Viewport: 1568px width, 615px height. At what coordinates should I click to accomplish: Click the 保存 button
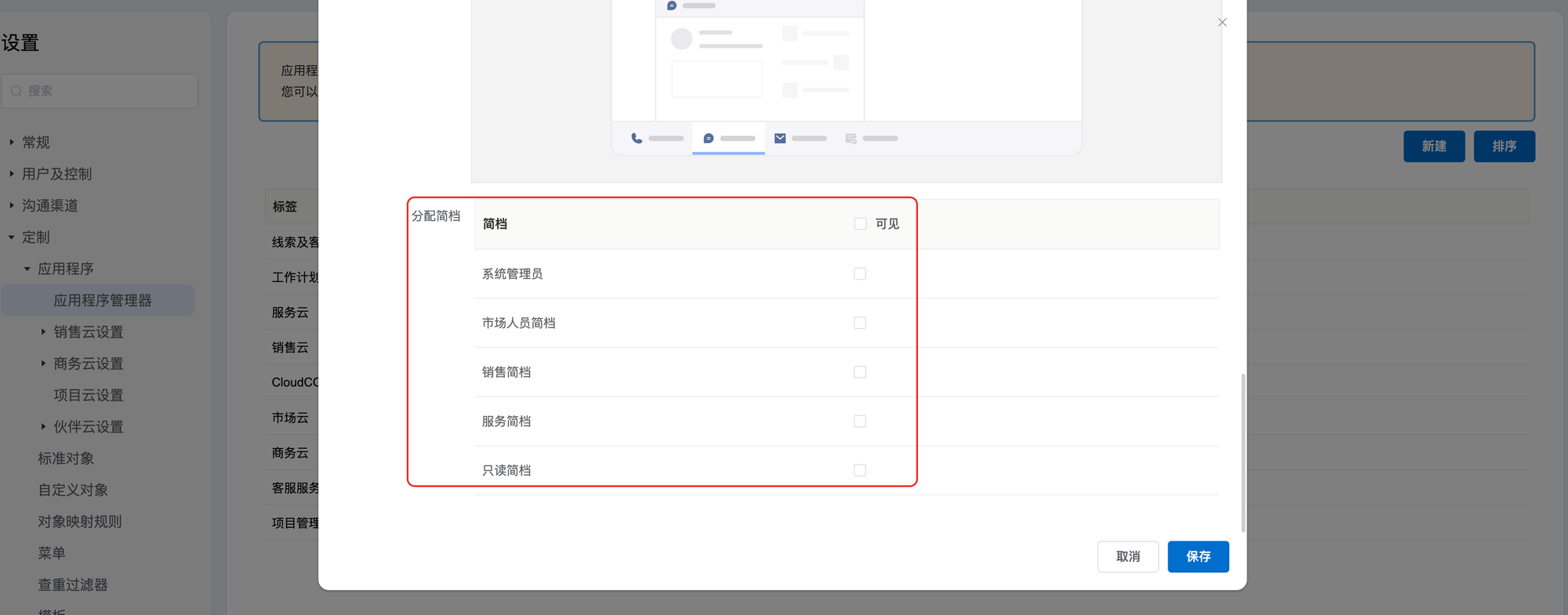click(1197, 556)
